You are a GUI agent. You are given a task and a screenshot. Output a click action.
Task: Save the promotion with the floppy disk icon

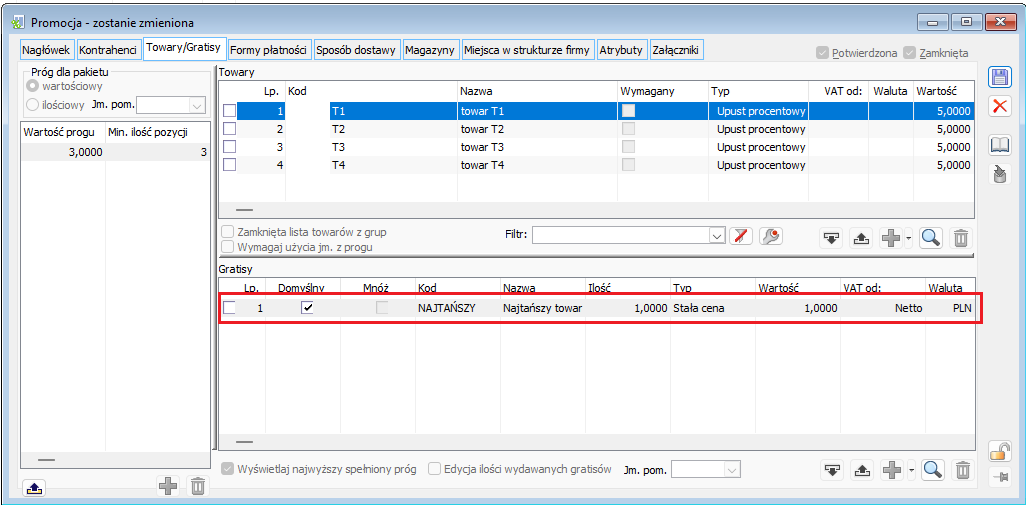pyautogui.click(x=1000, y=78)
